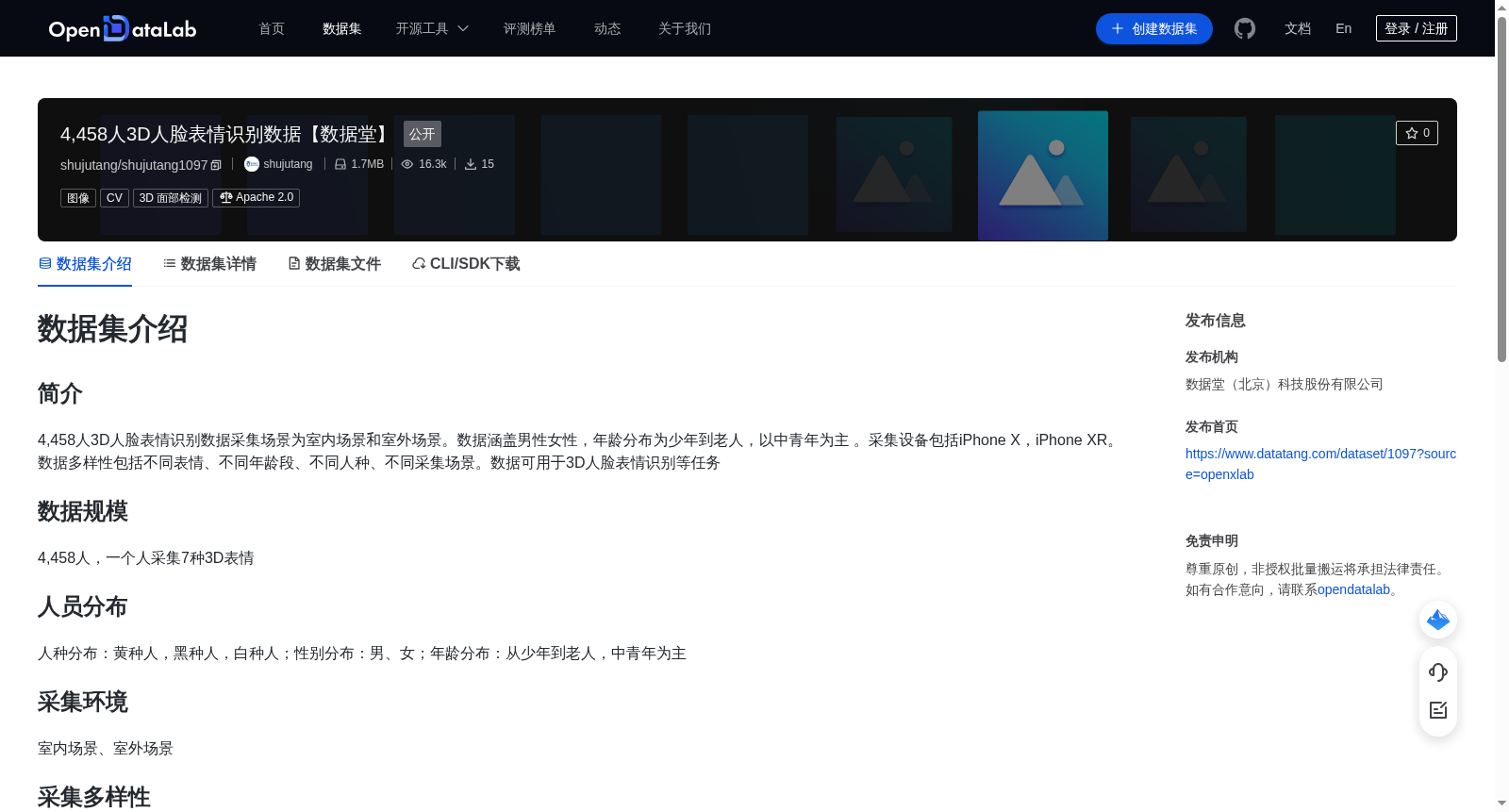Image resolution: width=1509 pixels, height=812 pixels.
Task: Click the 采集环境 heading
Action: [83, 702]
